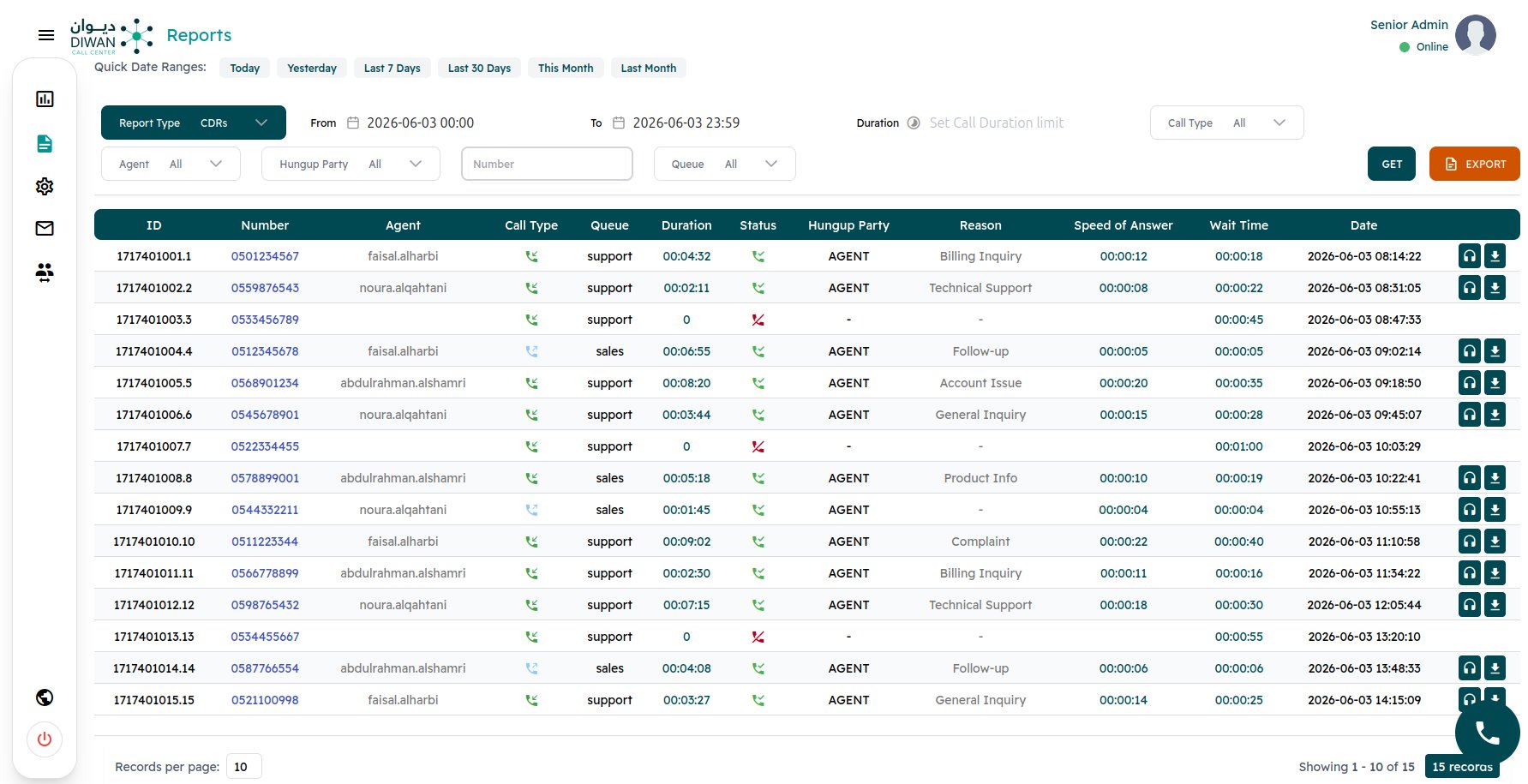Download recording for call 1717401006.6
Viewport: 1528px width, 784px height.
click(x=1495, y=415)
